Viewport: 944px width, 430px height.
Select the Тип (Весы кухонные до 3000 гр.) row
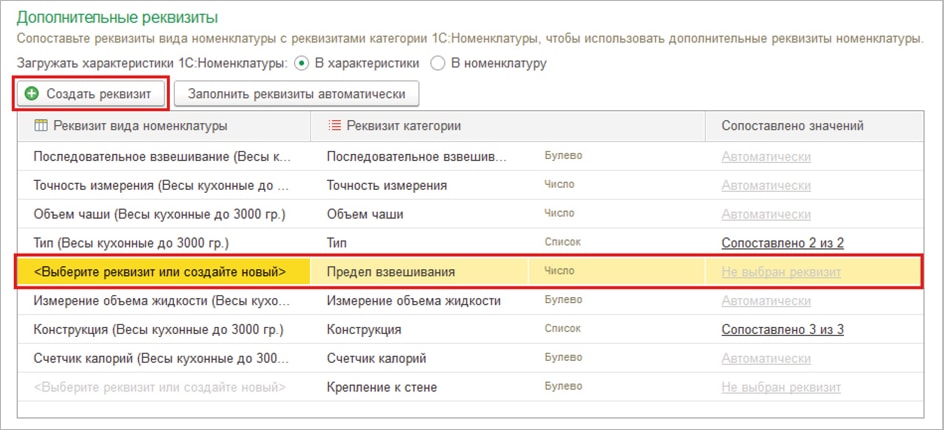(131, 243)
